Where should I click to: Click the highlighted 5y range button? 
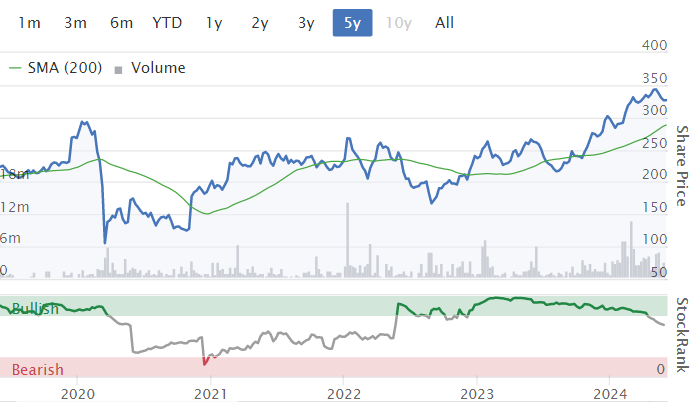point(352,22)
